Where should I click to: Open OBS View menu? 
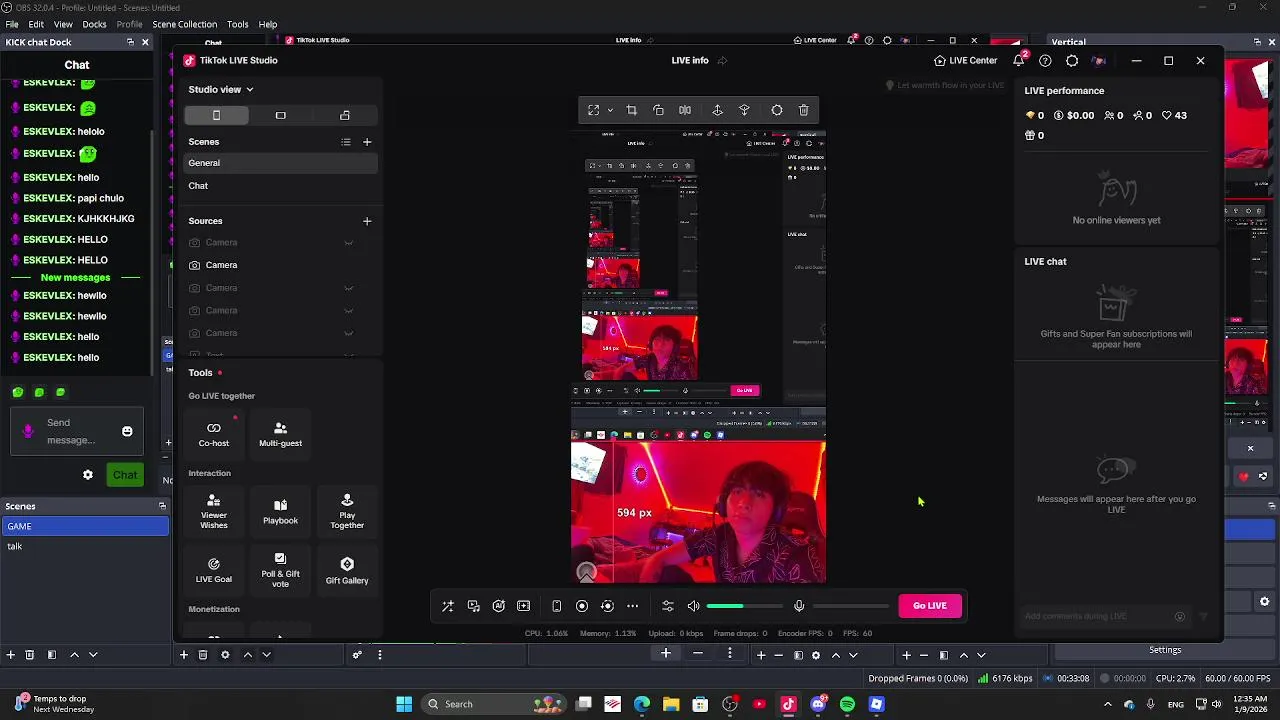[x=63, y=24]
